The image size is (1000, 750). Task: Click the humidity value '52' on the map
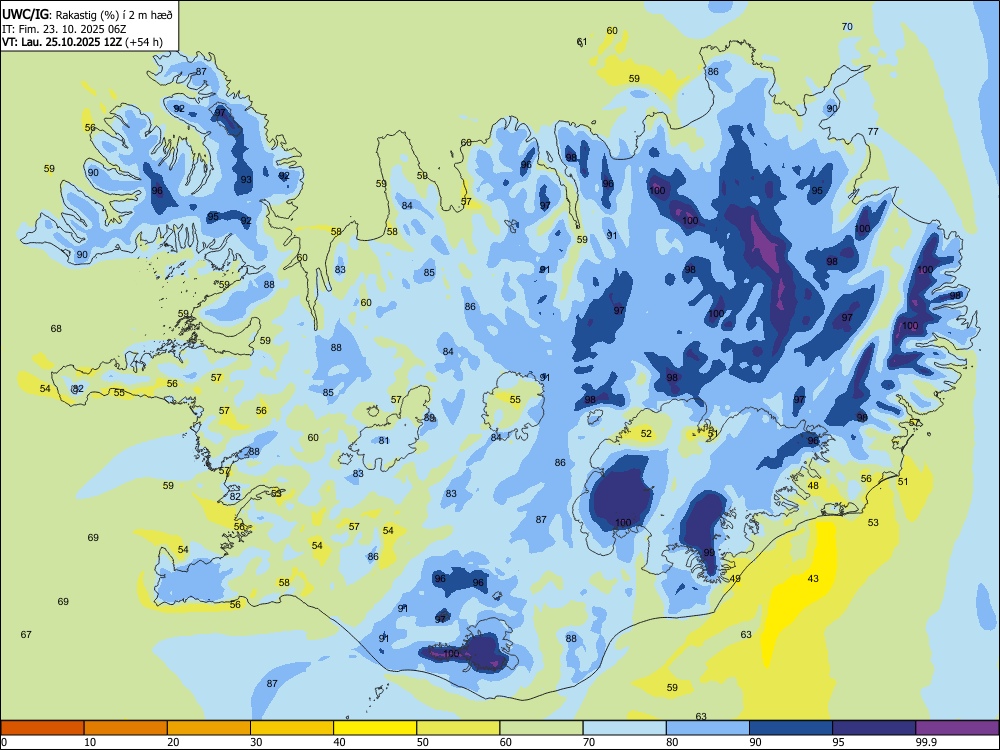coord(647,434)
